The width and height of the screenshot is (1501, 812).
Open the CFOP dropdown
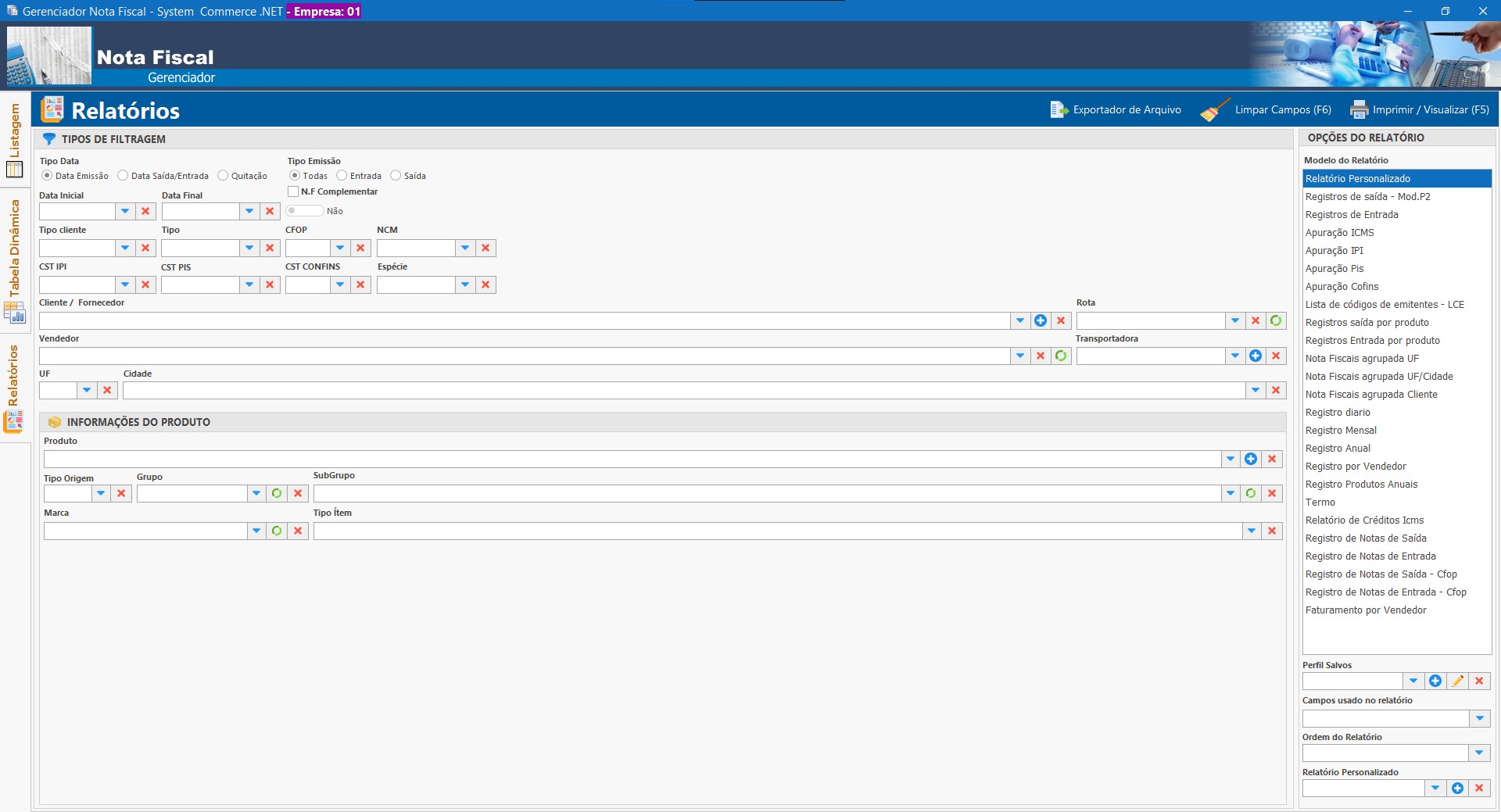(340, 248)
